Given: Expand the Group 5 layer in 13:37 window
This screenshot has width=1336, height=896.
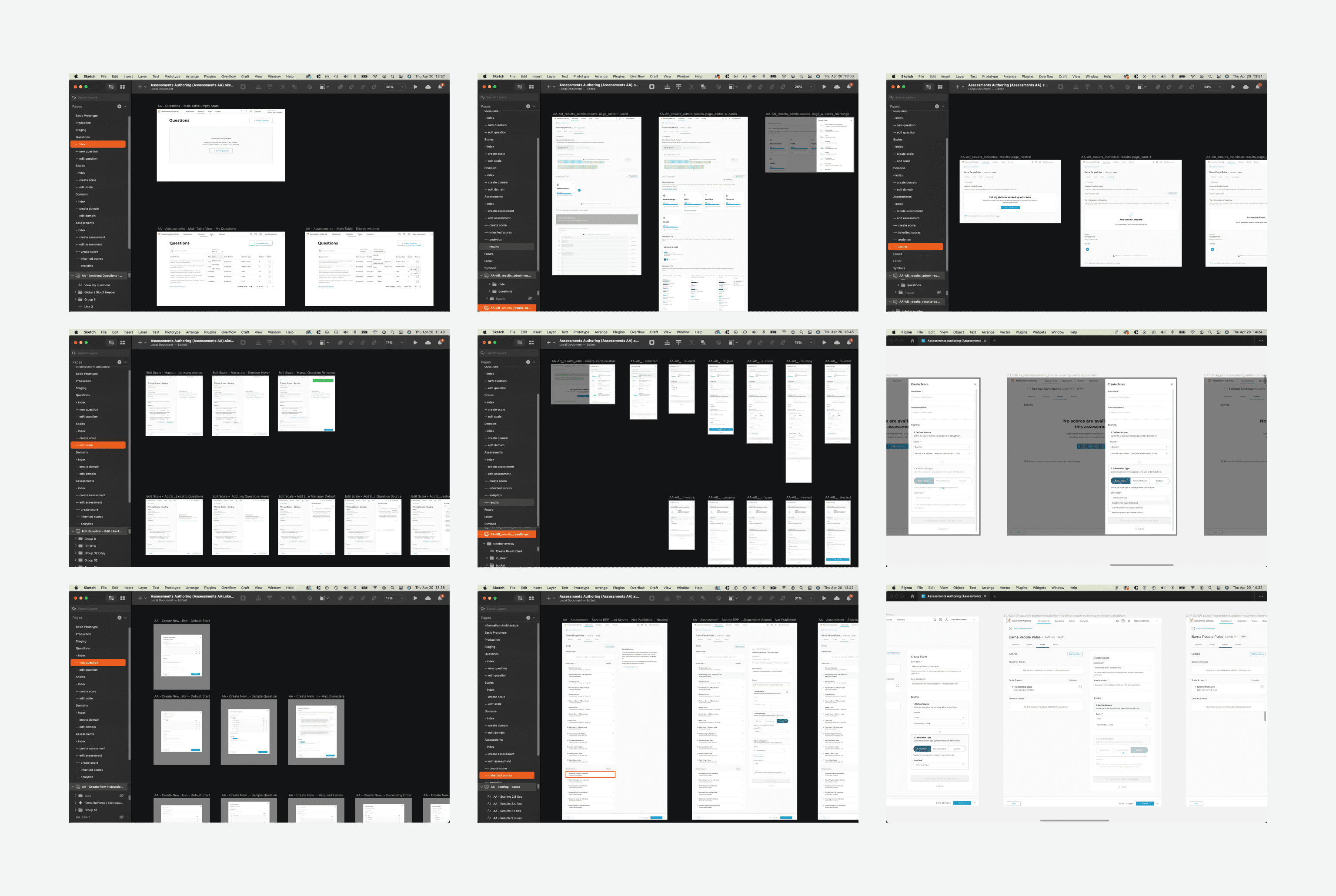Looking at the screenshot, I should (75, 299).
